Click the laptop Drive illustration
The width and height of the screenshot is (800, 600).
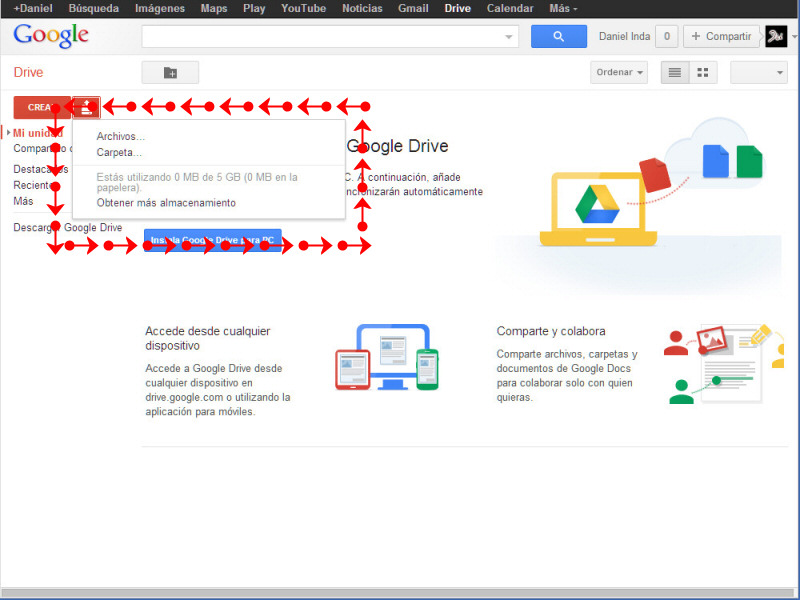click(598, 209)
